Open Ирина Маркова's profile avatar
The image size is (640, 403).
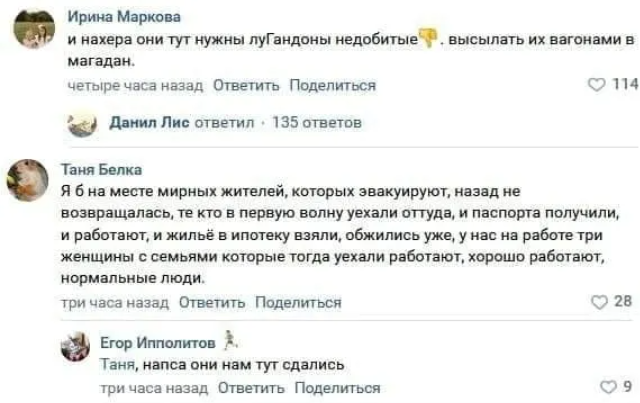coord(33,29)
